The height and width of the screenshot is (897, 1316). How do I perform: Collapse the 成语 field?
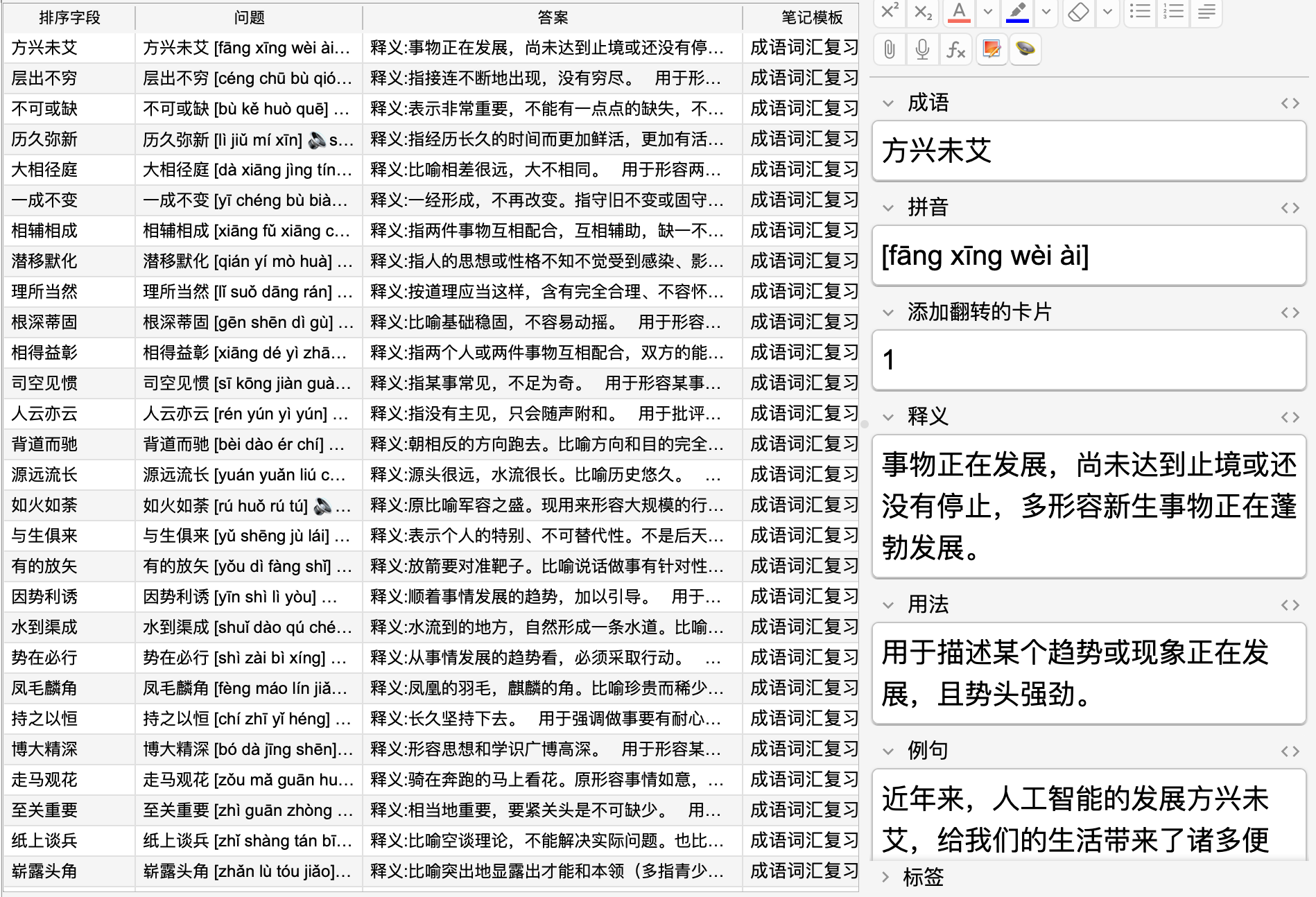tap(888, 103)
